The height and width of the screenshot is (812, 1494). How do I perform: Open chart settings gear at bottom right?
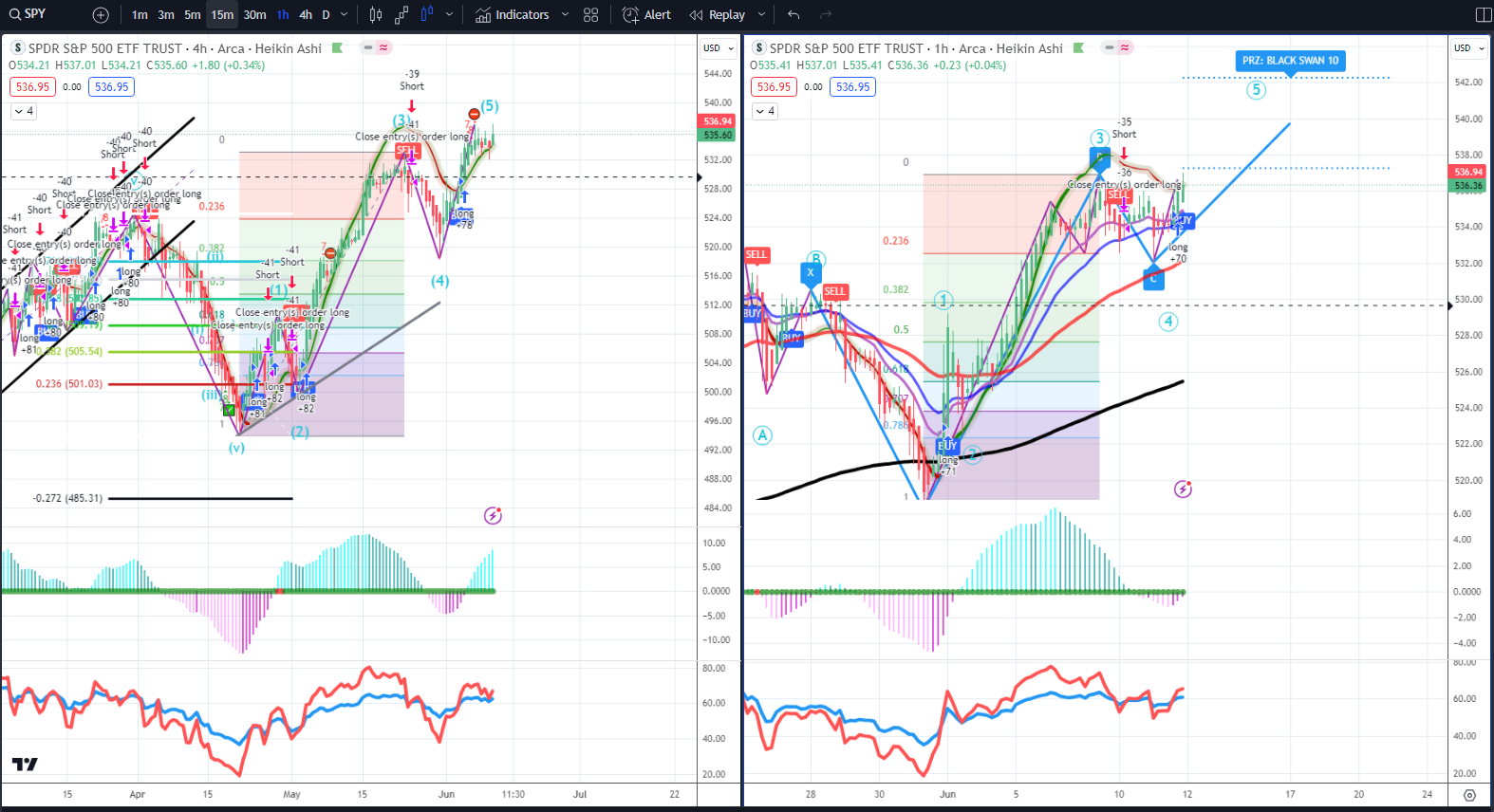tap(1470, 795)
